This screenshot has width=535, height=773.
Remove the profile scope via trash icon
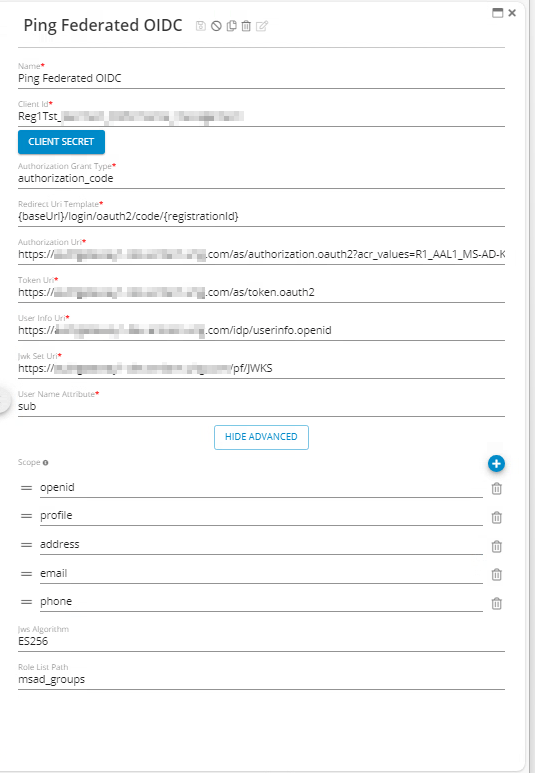[497, 517]
